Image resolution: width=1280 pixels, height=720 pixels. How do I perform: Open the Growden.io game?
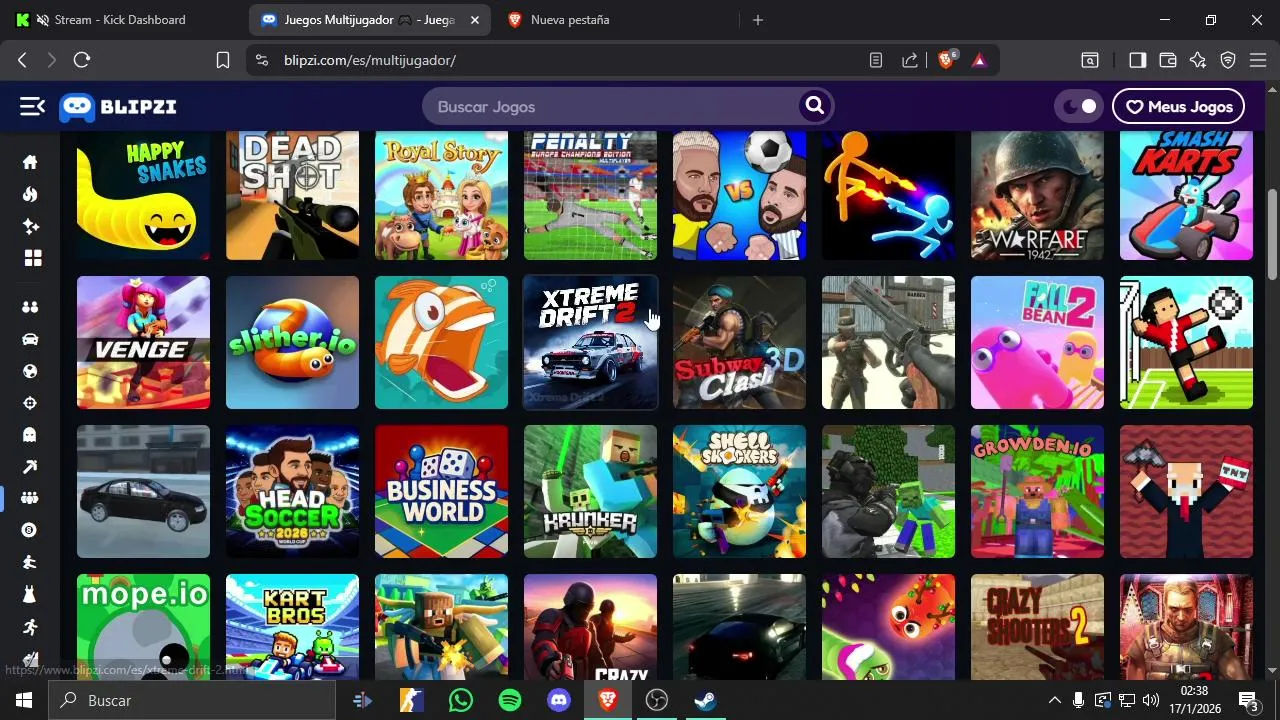pyautogui.click(x=1037, y=491)
